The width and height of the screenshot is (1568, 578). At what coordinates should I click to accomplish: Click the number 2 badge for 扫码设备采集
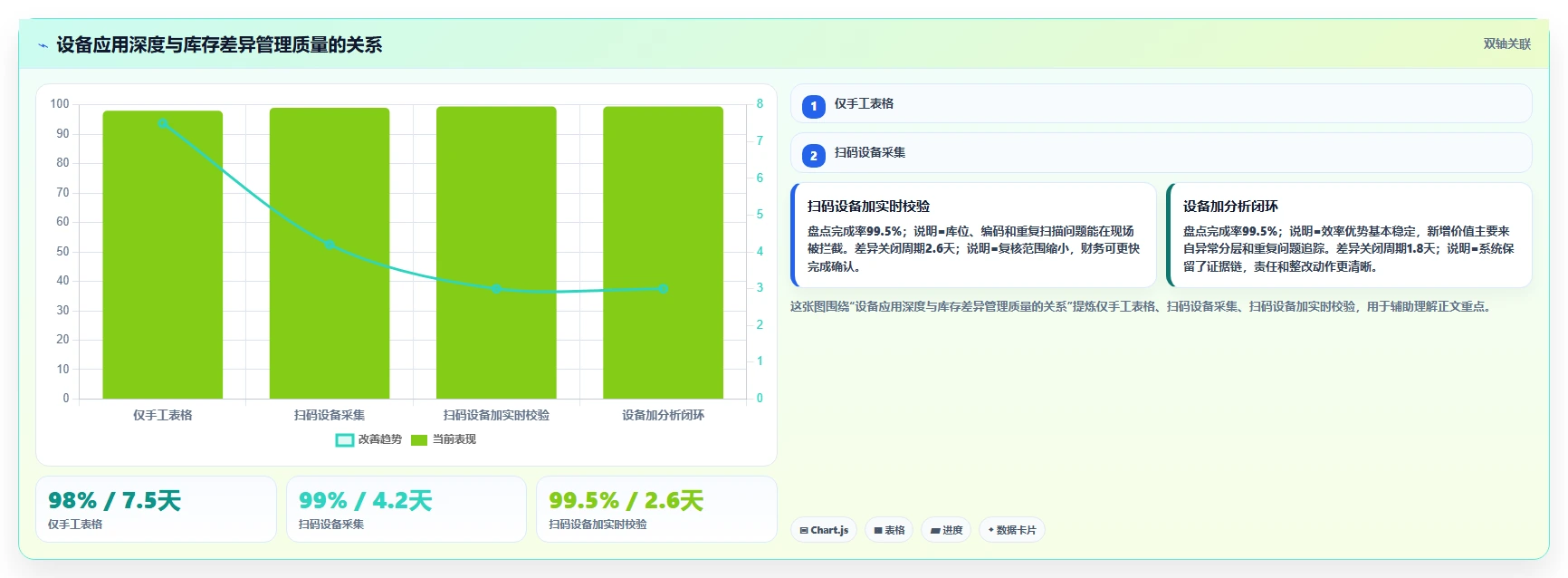(x=813, y=156)
